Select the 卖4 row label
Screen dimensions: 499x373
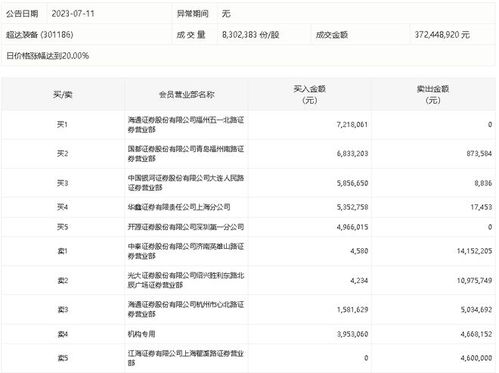click(x=62, y=334)
